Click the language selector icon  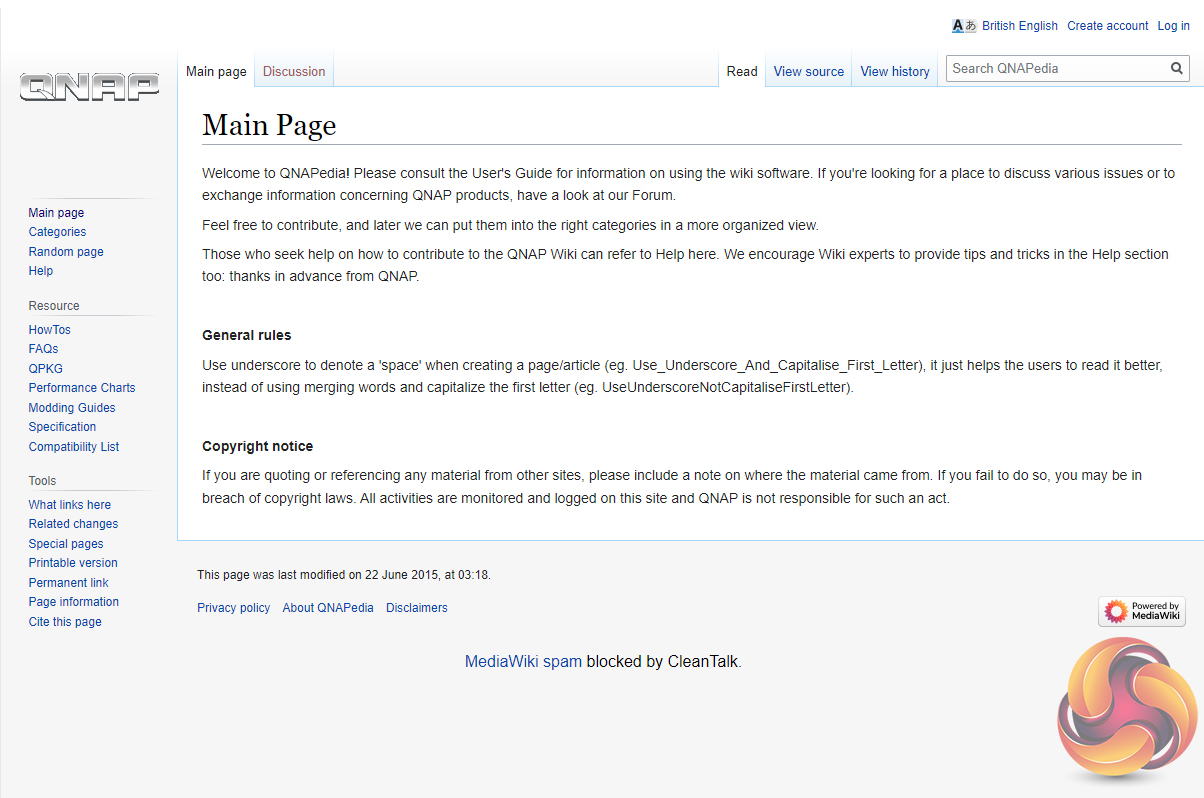coord(963,26)
